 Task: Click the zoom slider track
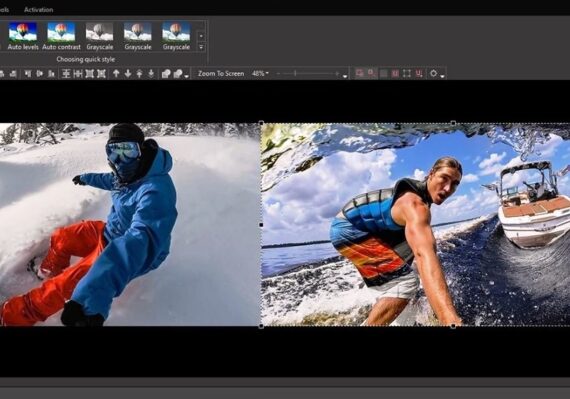tap(308, 74)
